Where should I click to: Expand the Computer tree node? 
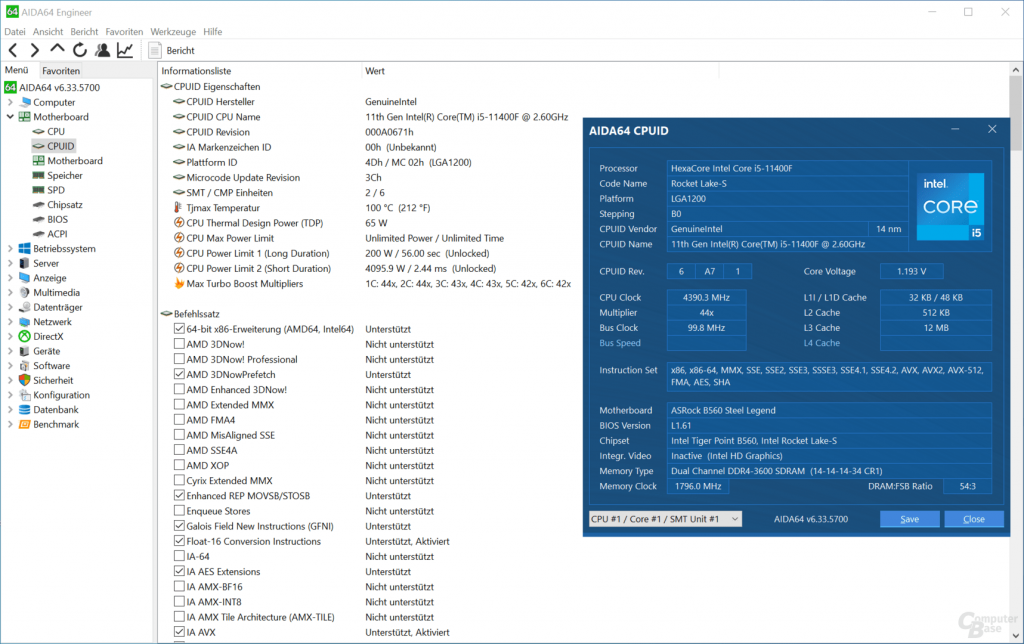[x=10, y=102]
